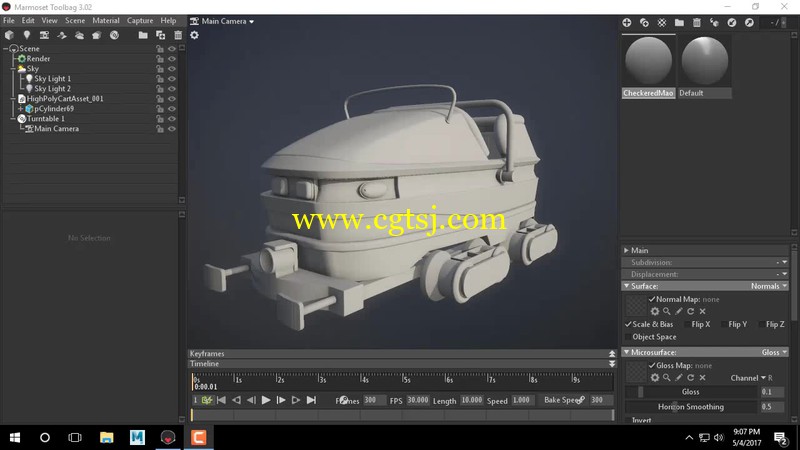Hide the pCylinder69 object via the eye icon
800x450 pixels.
(x=172, y=109)
